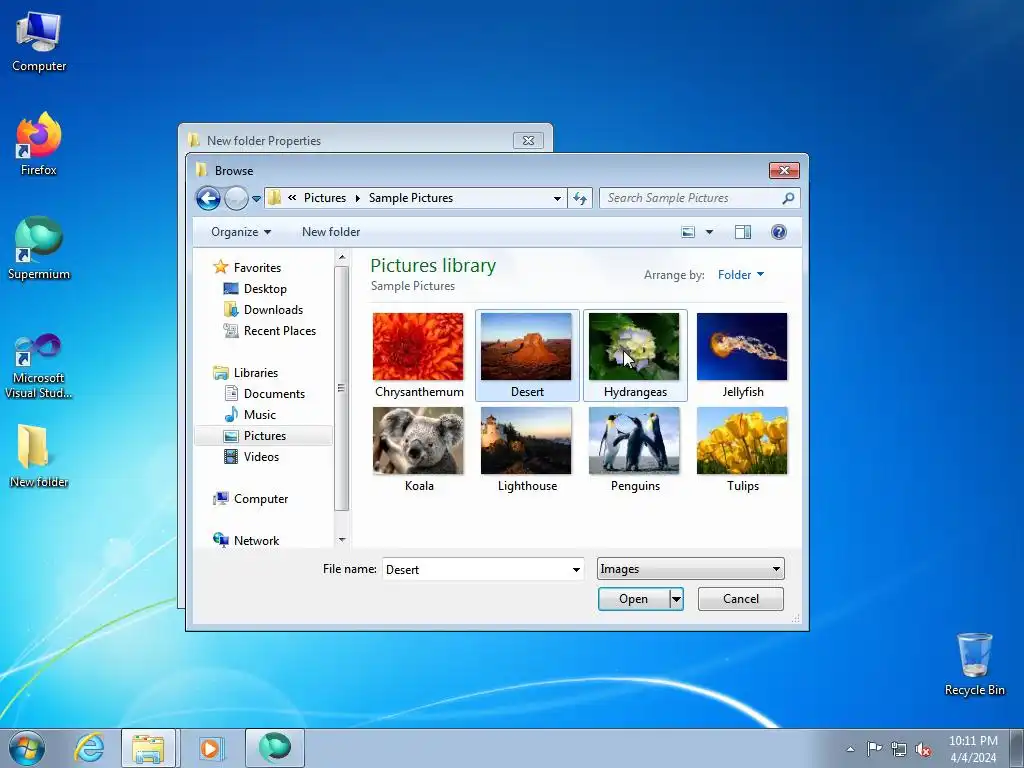Select the Koala picture

419,449
